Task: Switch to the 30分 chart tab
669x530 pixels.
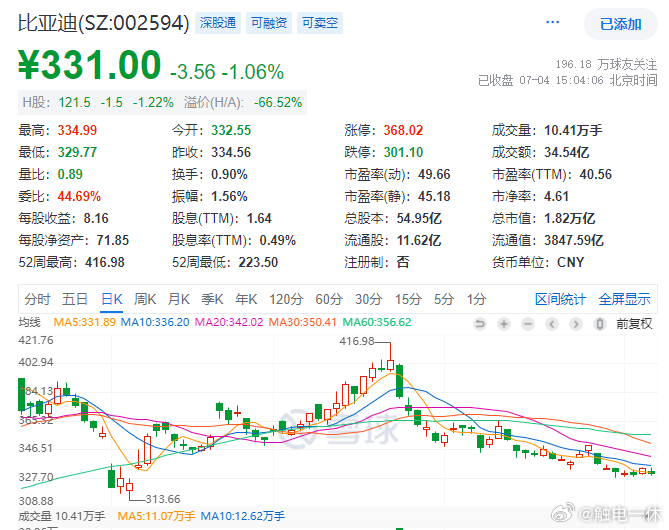Action: tap(369, 299)
